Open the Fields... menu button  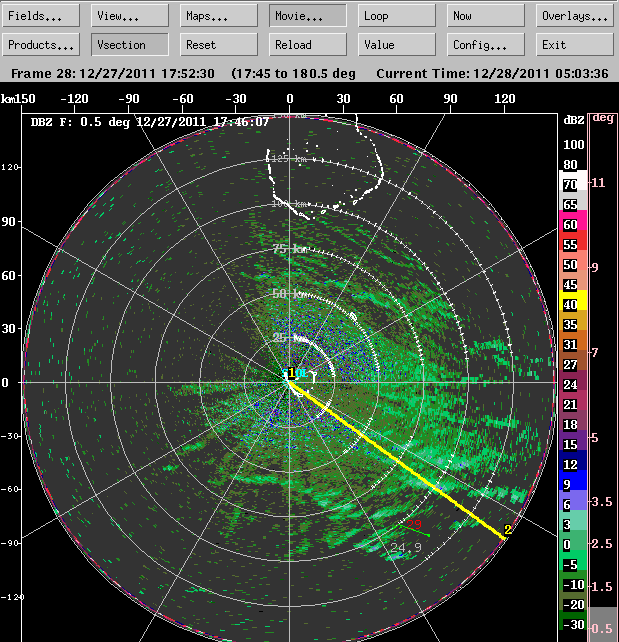point(41,16)
